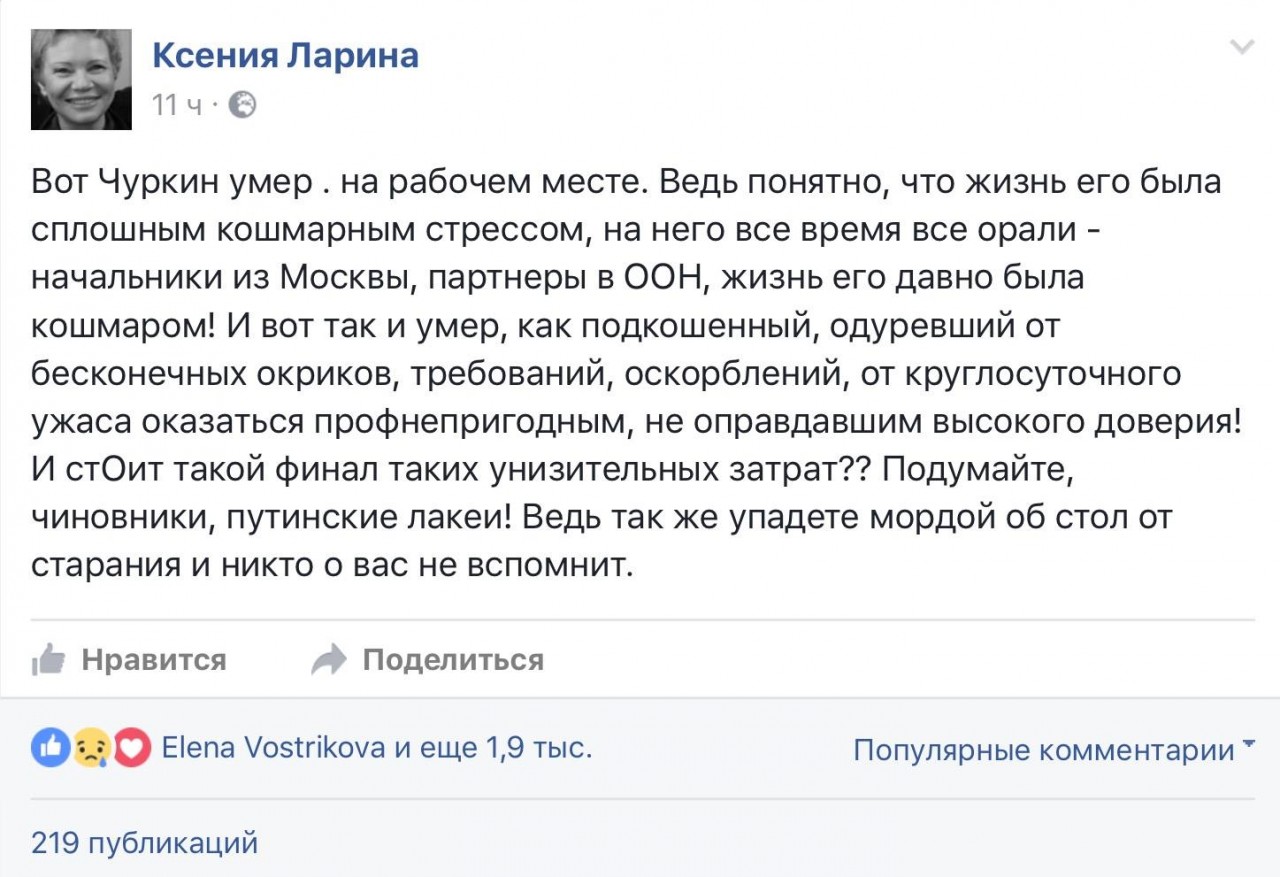Open the red heart Love reaction icon
The image size is (1280, 877).
pyautogui.click(x=132, y=747)
